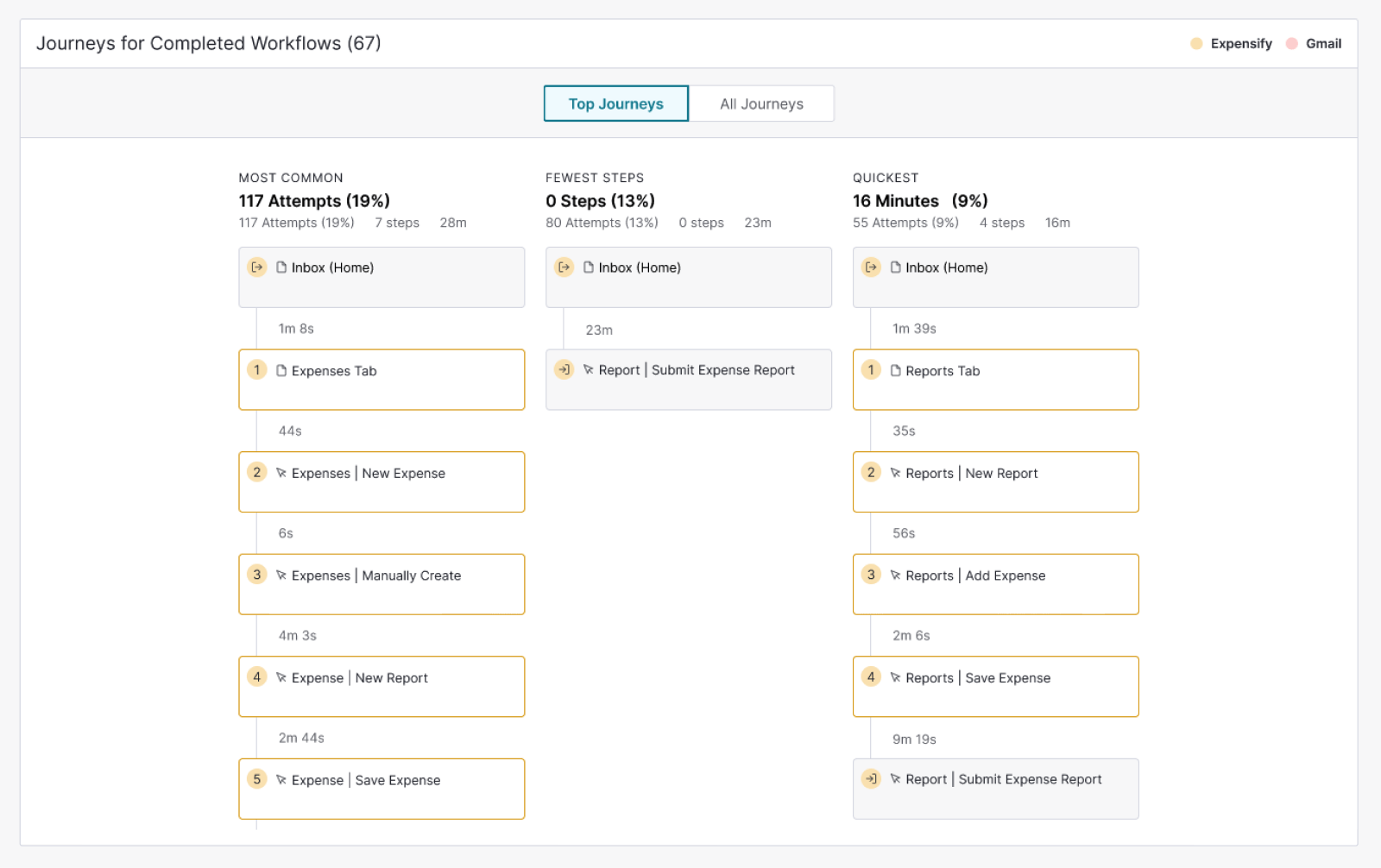Click page icon beside Reports Tab
This screenshot has width=1381, height=868.
click(x=896, y=370)
